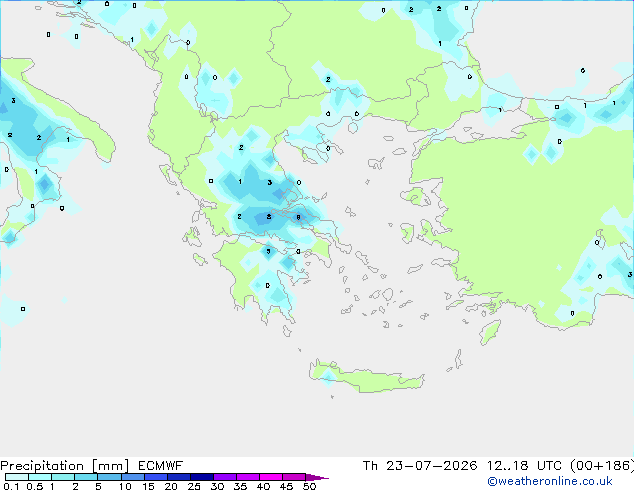The height and width of the screenshot is (490, 634).
Task: Click the date 'Th 23-07-2026'
Action: tap(420, 466)
